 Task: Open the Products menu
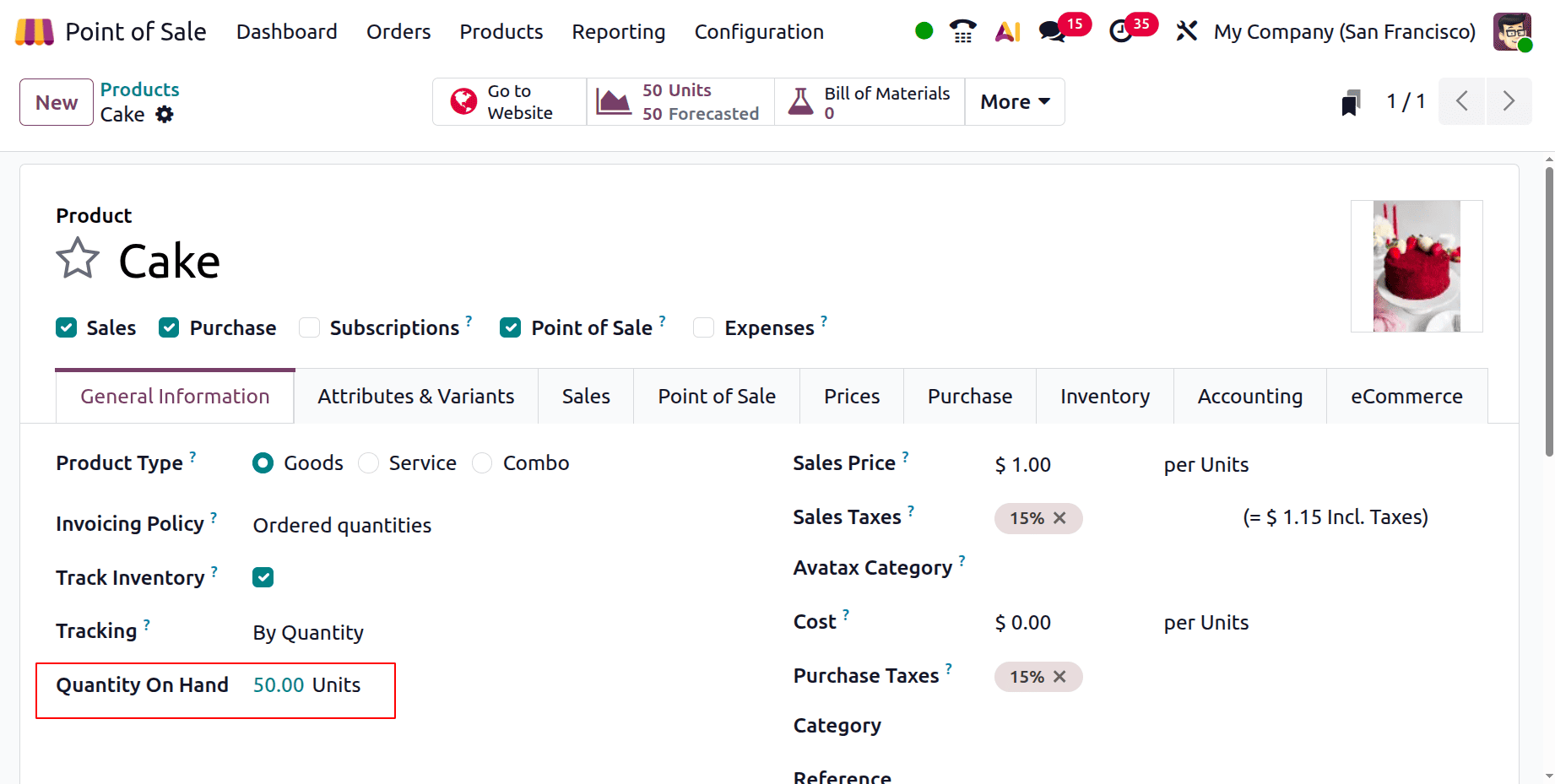[x=501, y=32]
